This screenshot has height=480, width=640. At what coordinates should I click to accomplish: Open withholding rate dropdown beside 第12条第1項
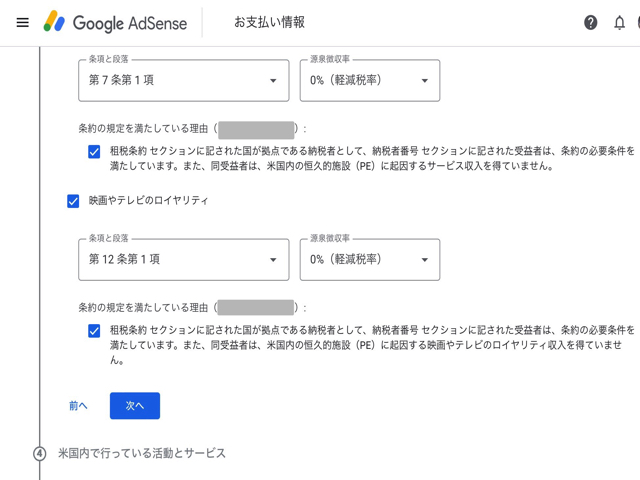[369, 260]
